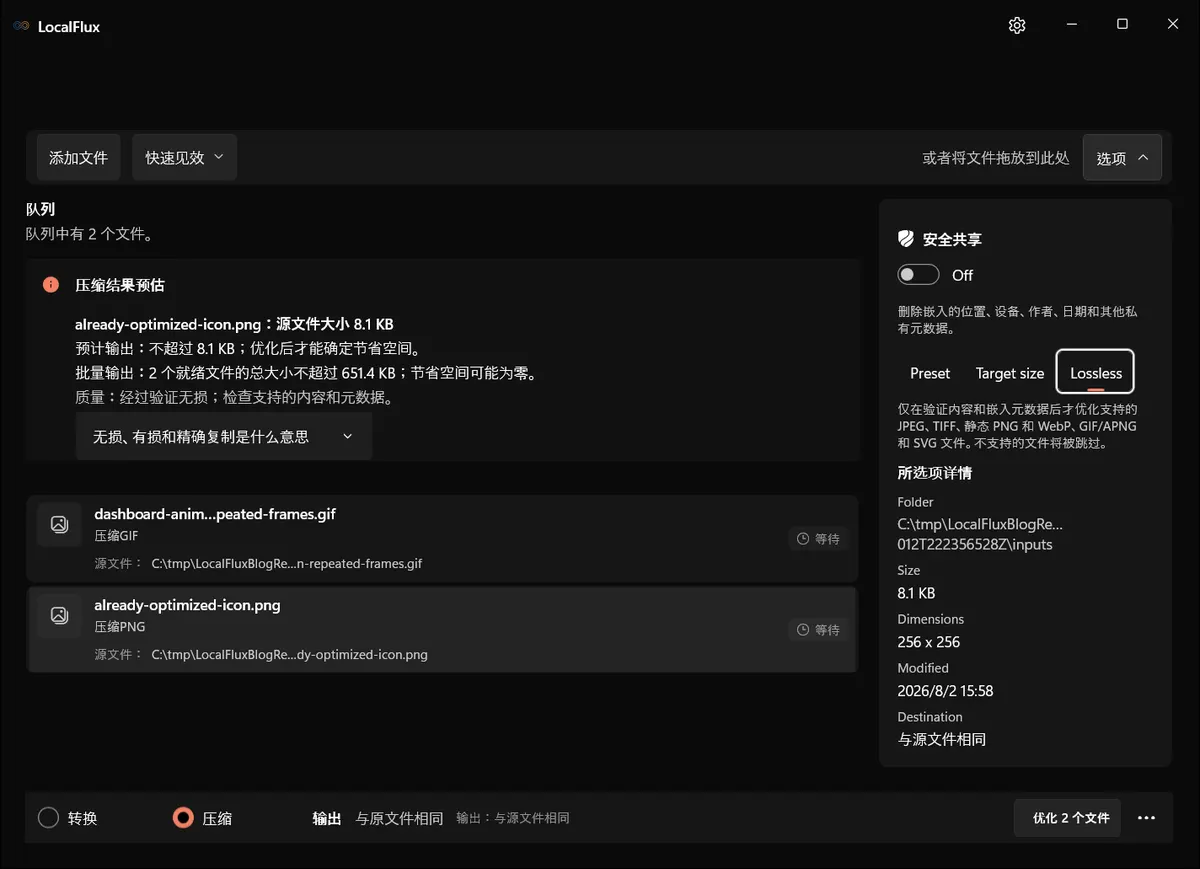Click the Folder path value in details
This screenshot has height=869, width=1200.
coord(980,534)
